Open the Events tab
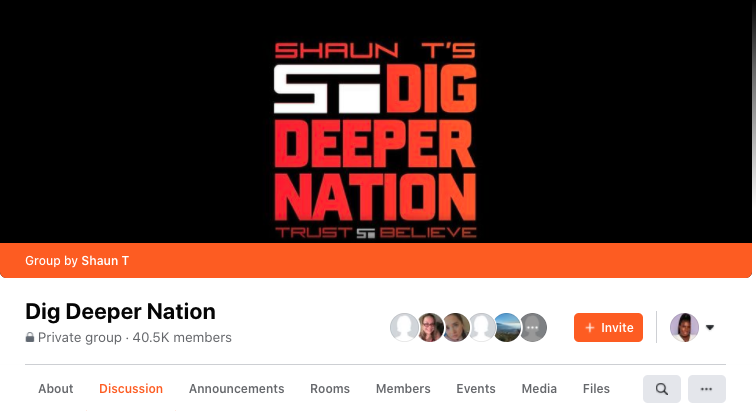The height and width of the screenshot is (411, 756). click(x=476, y=389)
